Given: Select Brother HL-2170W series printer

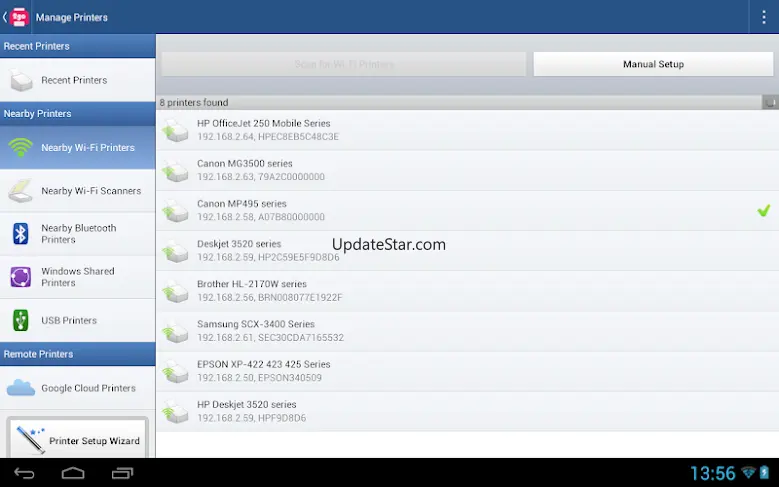Looking at the screenshot, I should click(x=467, y=291).
